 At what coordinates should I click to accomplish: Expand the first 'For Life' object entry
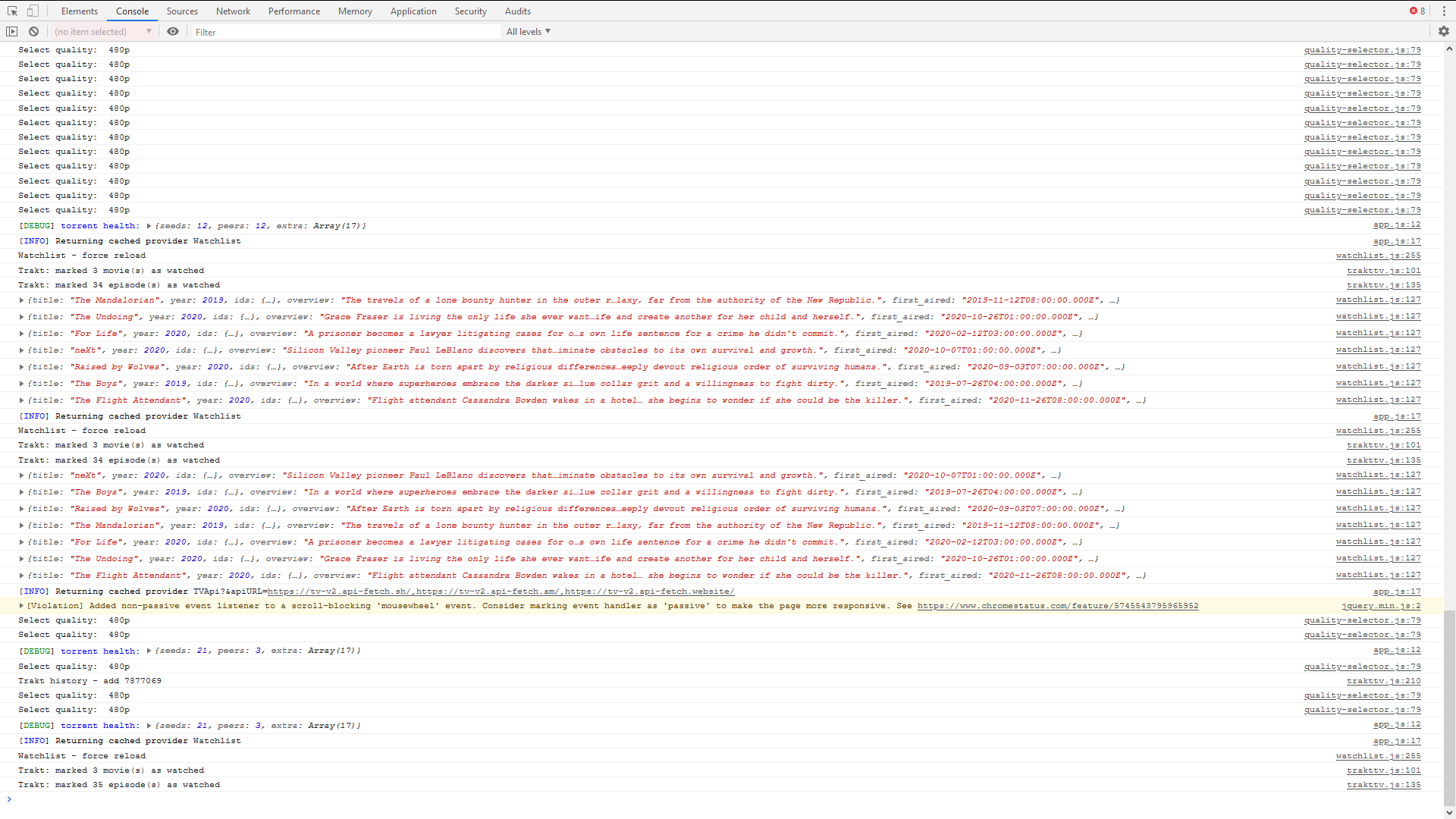21,334
